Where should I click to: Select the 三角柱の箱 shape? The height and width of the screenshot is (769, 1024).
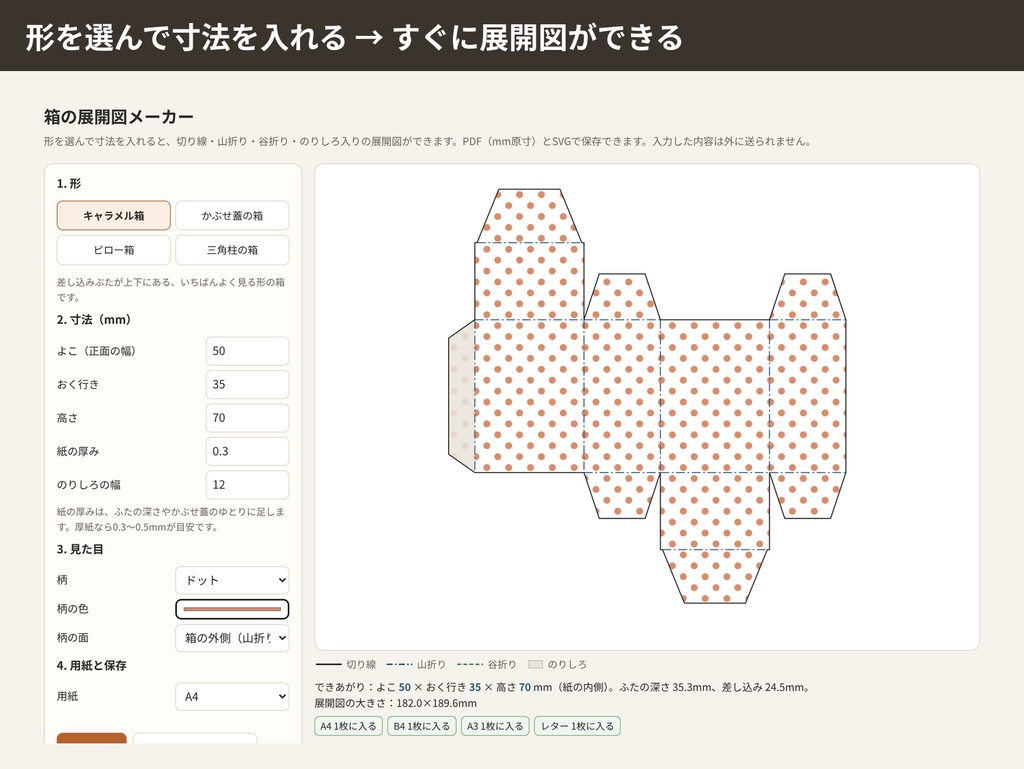pyautogui.click(x=232, y=250)
